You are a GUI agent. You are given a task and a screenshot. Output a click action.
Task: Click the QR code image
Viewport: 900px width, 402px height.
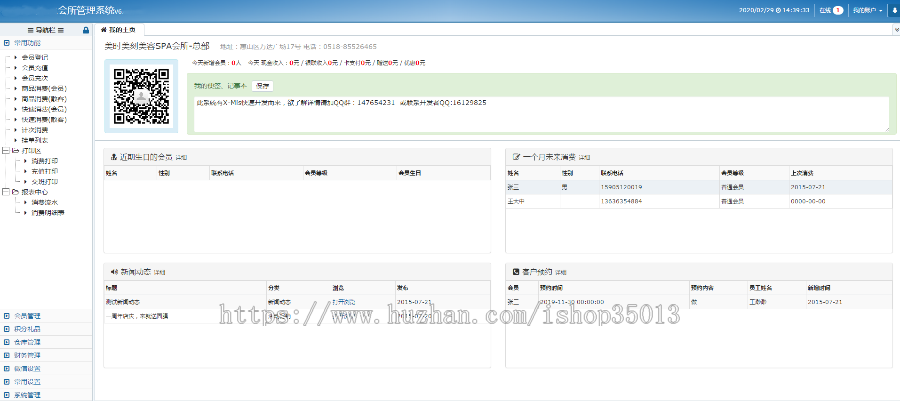coord(141,96)
